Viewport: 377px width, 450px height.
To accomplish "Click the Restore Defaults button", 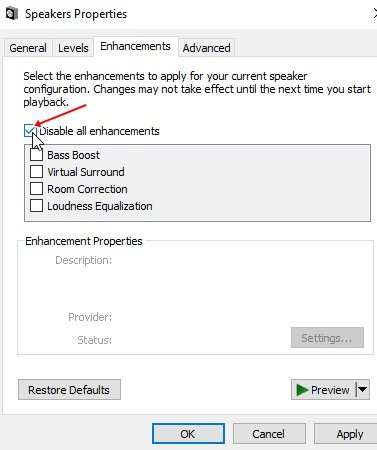I will (69, 390).
